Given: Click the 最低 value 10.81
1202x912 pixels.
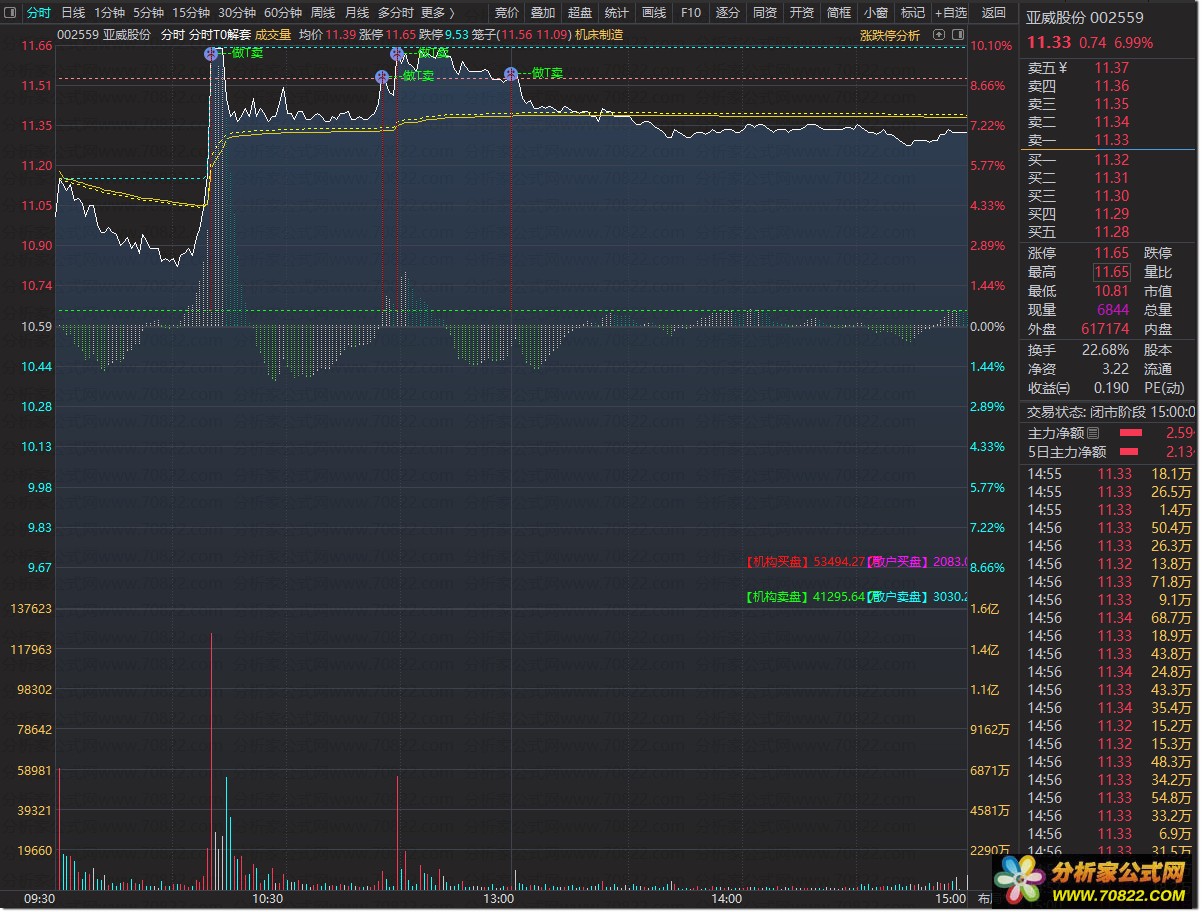Looking at the screenshot, I should tap(1112, 291).
